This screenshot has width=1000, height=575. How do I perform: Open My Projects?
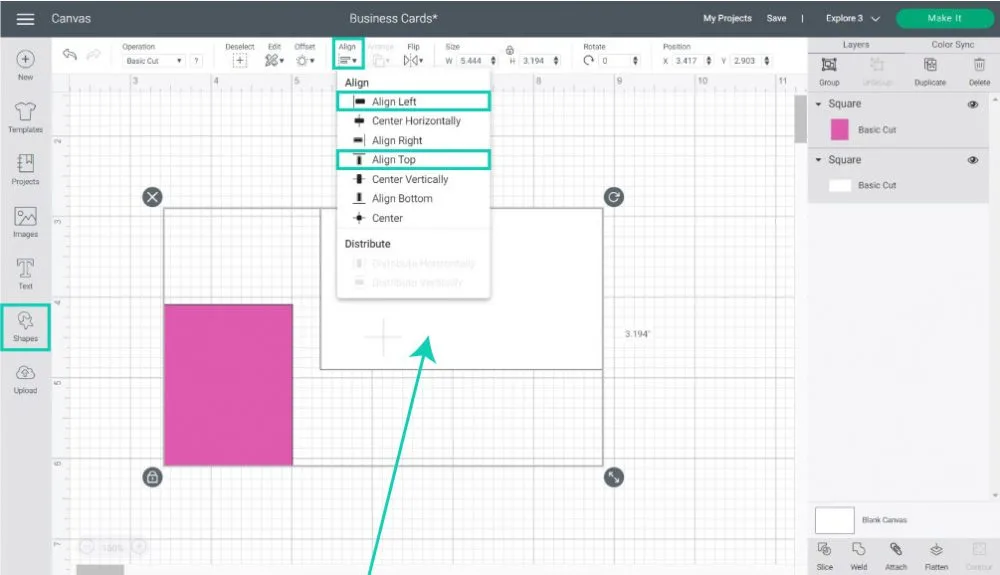pyautogui.click(x=727, y=18)
